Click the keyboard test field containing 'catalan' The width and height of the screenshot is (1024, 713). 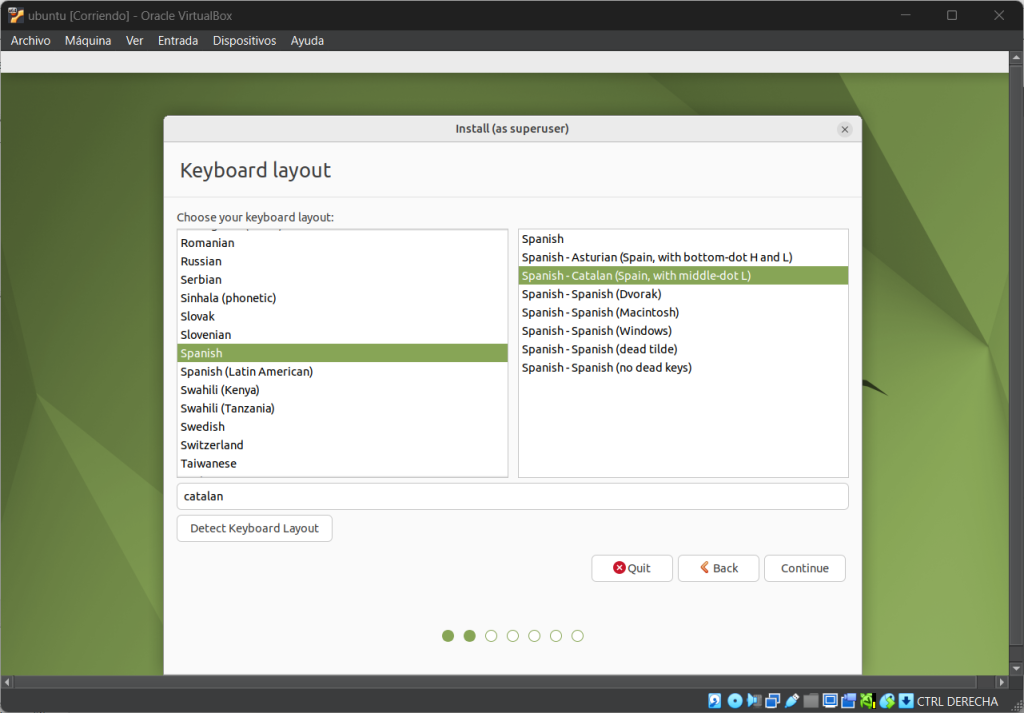[x=512, y=496]
